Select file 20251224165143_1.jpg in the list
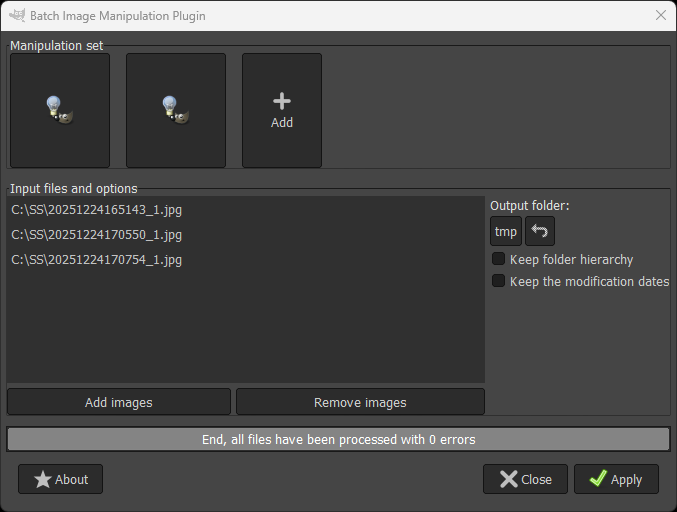Viewport: 677px width, 512px height. [x=245, y=210]
